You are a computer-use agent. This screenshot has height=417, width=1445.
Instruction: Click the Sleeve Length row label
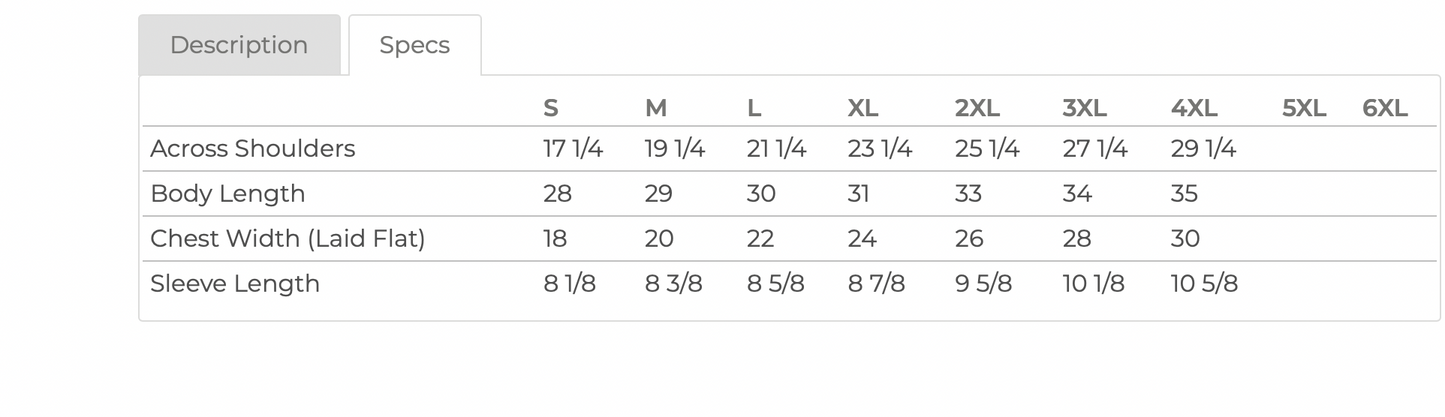[235, 284]
